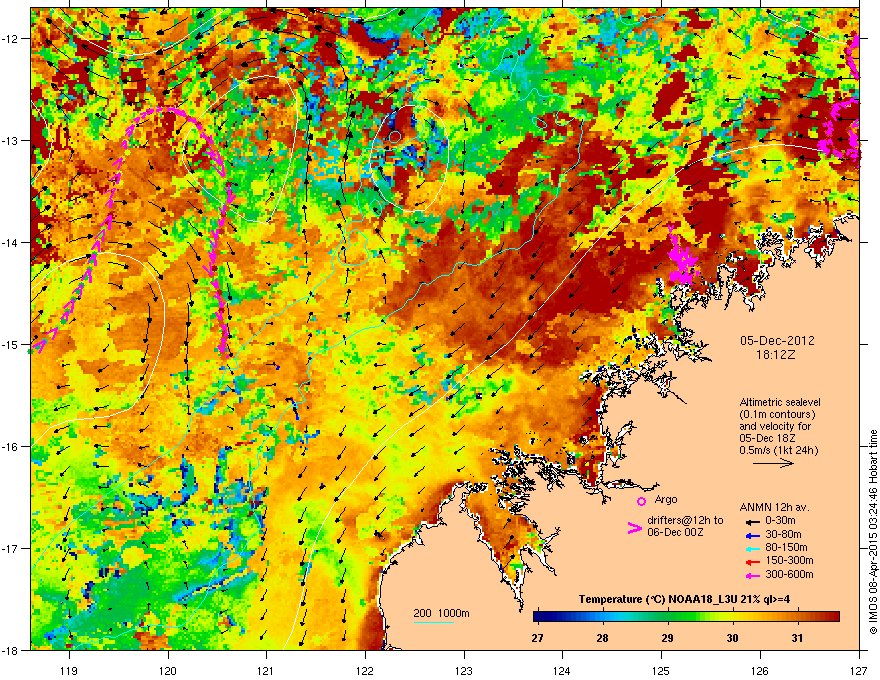Click the '0.5m/s (1kt 24h)' text
Viewport: 880px width, 680px height.
[x=778, y=450]
